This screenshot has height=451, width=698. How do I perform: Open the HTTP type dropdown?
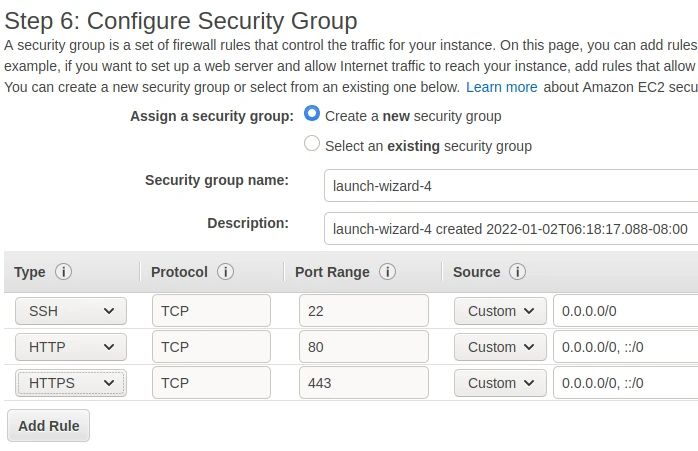click(71, 347)
